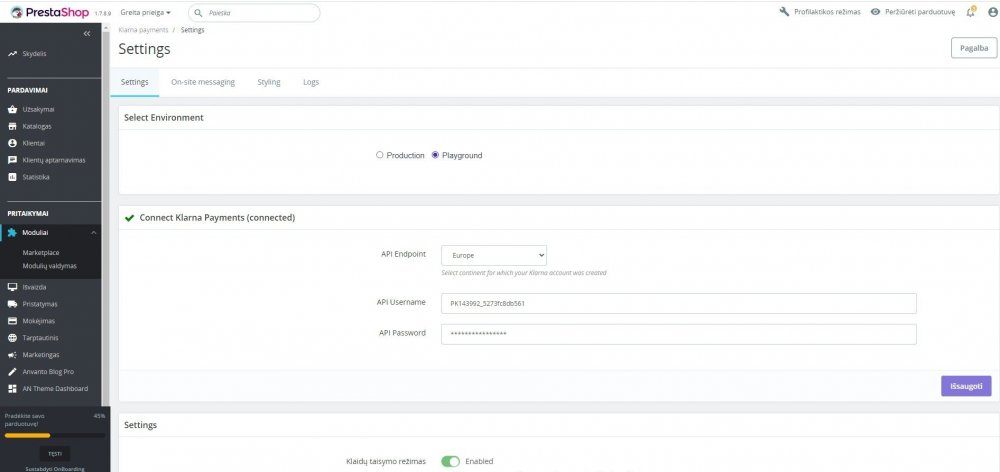Viewport: 1000px width, 472px height.
Task: Click the search magnifier icon
Action: pyautogui.click(x=199, y=13)
